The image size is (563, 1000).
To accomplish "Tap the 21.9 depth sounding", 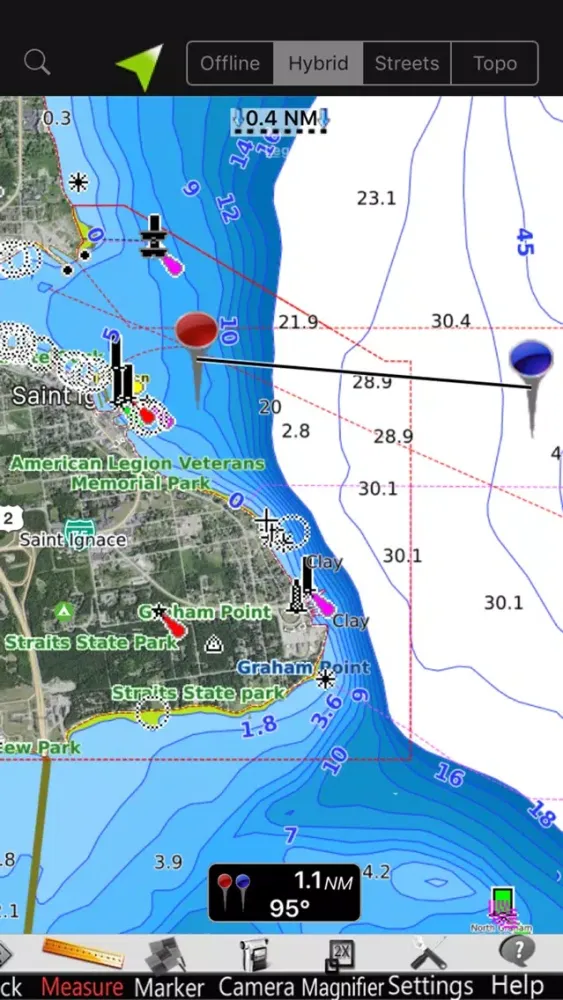I will click(298, 321).
